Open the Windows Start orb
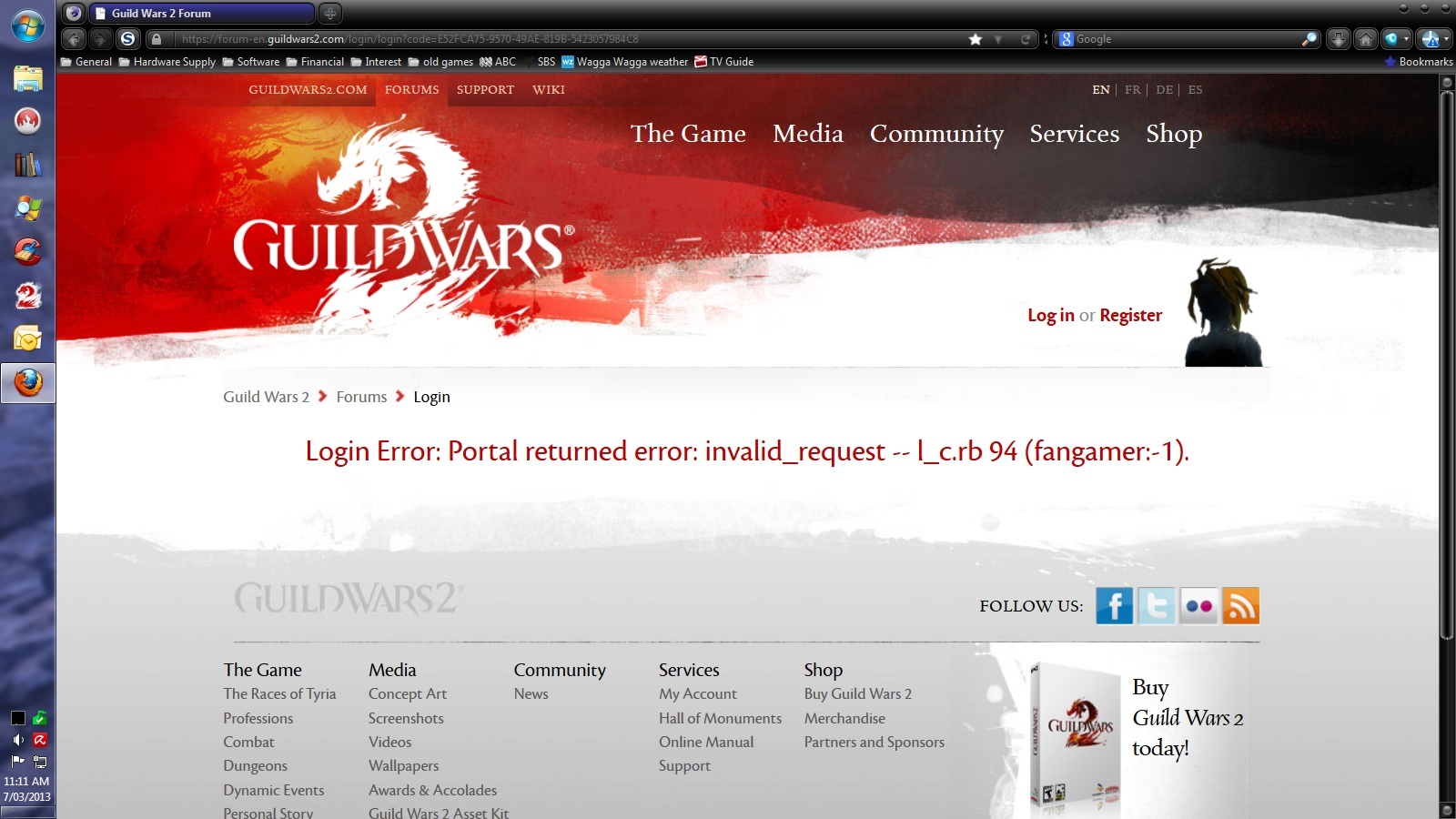 27,25
